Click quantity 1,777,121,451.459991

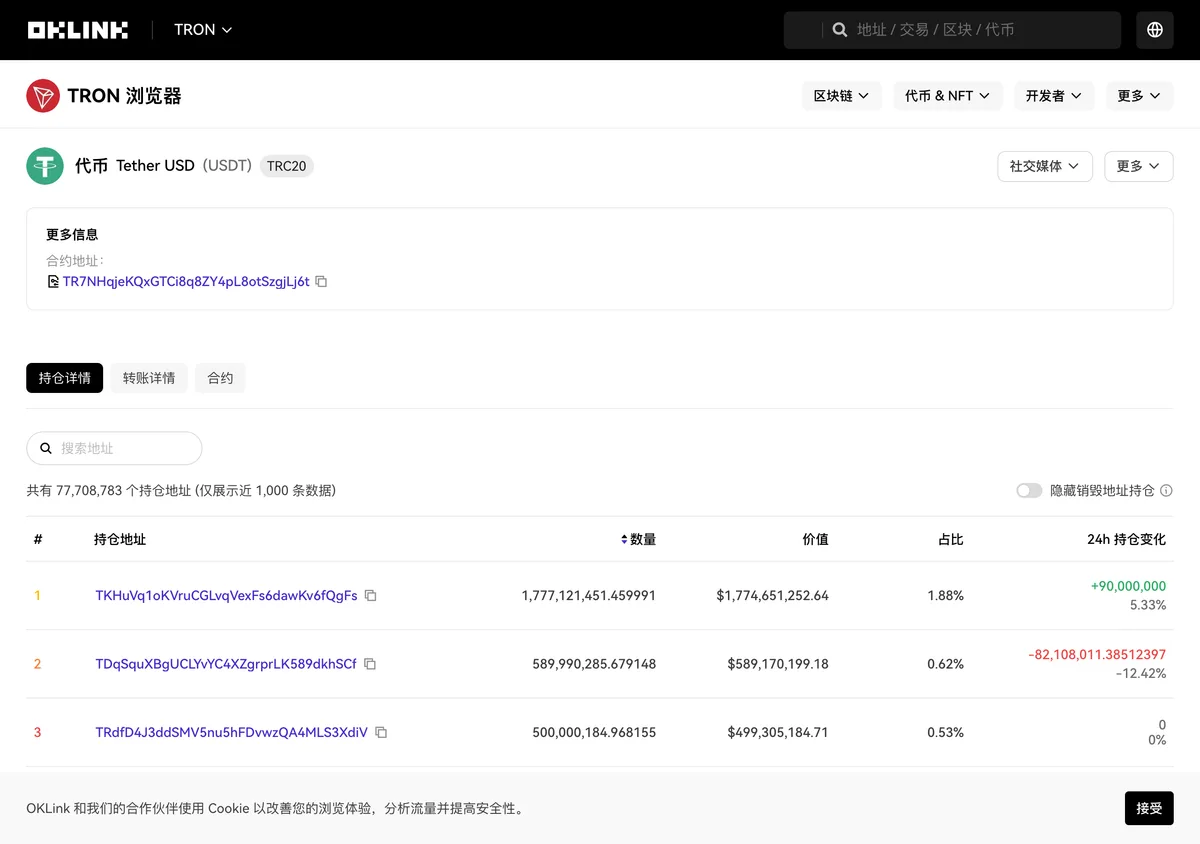click(588, 596)
